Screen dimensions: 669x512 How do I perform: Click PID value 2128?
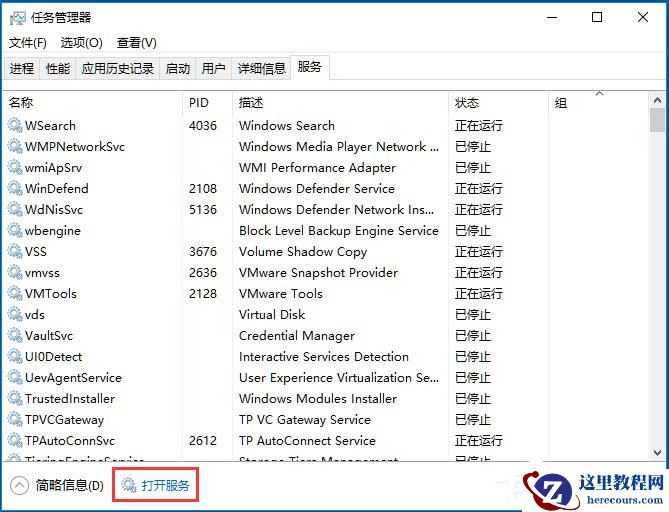point(203,294)
